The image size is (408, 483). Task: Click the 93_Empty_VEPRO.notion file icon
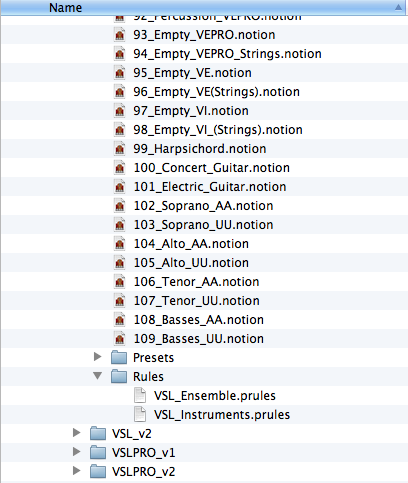point(120,35)
